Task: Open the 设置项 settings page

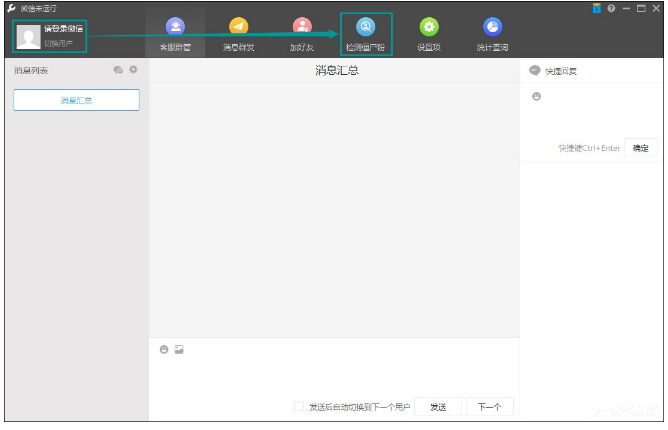Action: (429, 34)
